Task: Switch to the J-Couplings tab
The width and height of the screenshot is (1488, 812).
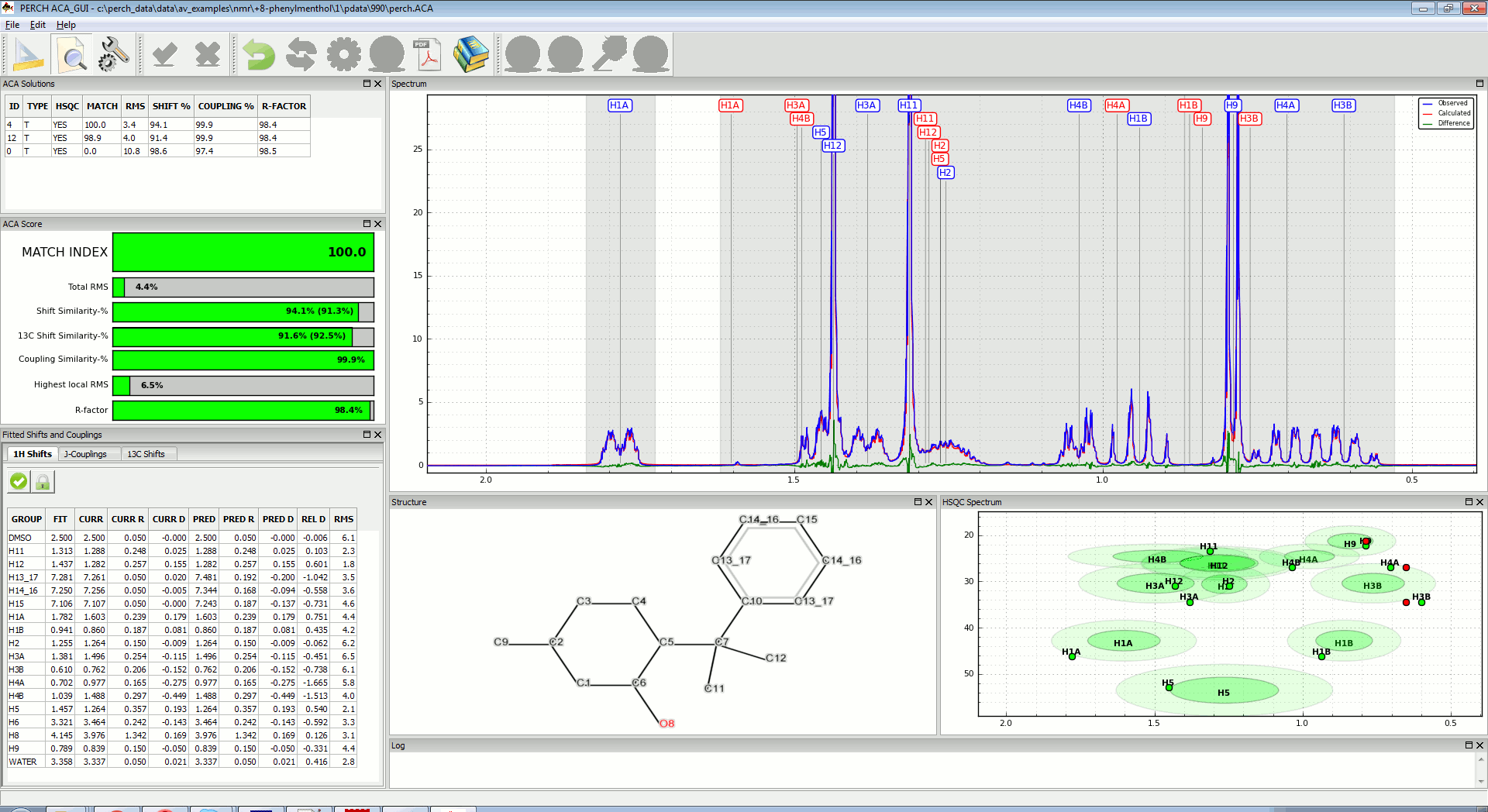Action: click(x=85, y=454)
